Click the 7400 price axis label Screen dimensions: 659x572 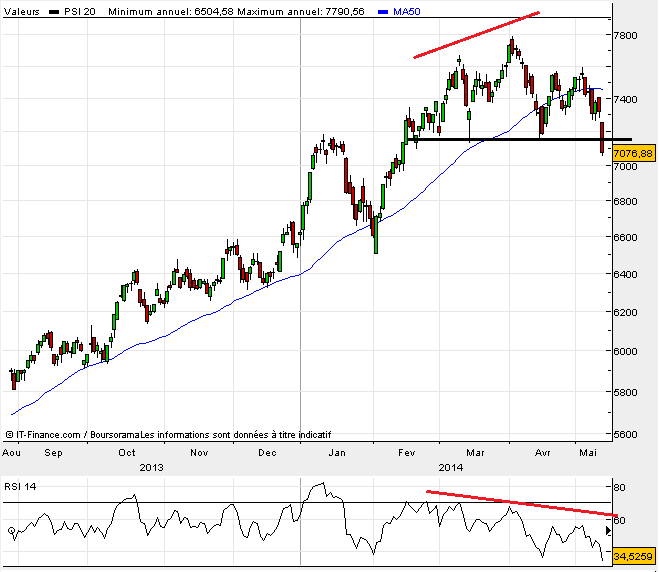tap(625, 99)
